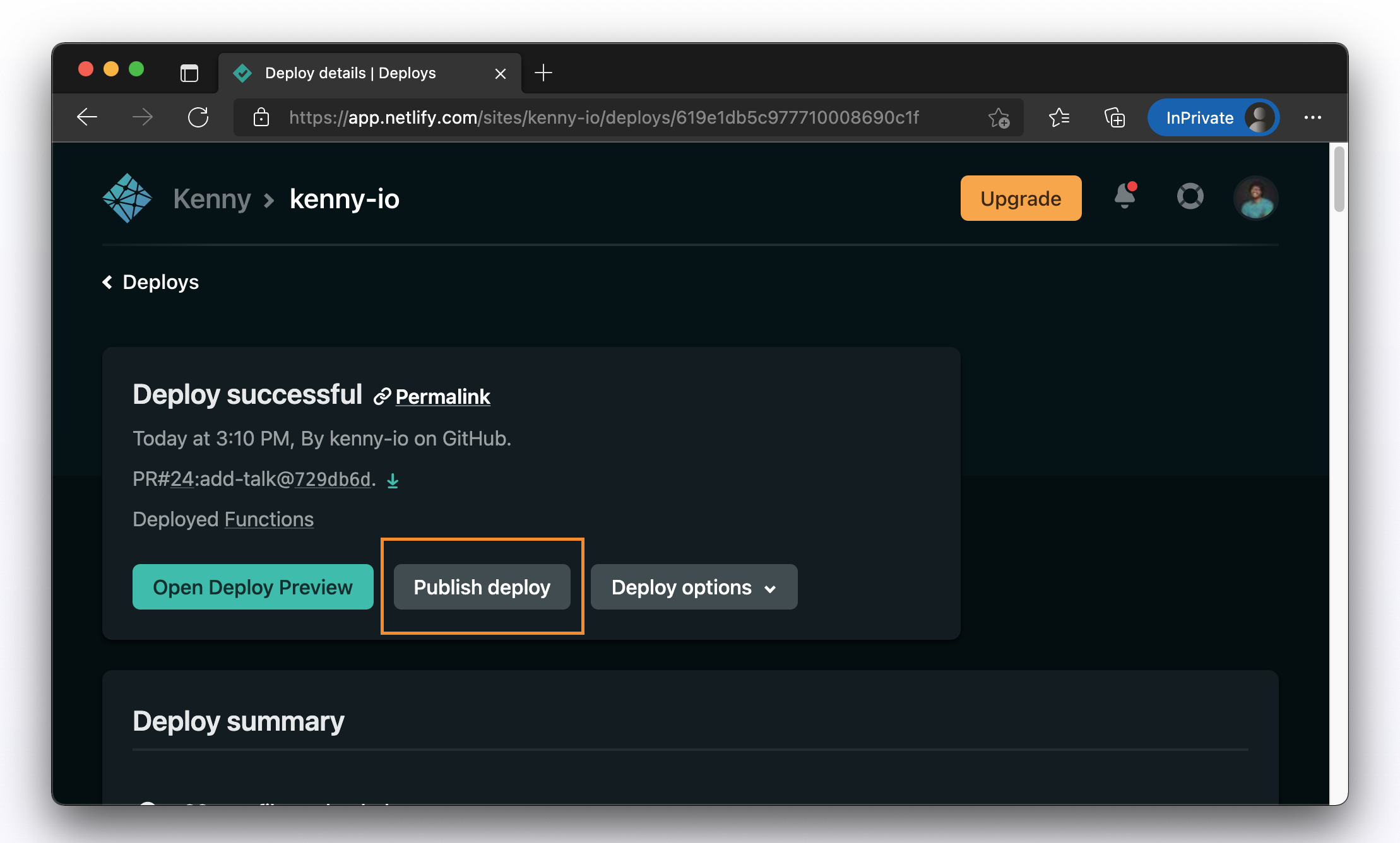This screenshot has width=1400, height=843.
Task: Open the user avatar profile picture
Action: coord(1255,197)
